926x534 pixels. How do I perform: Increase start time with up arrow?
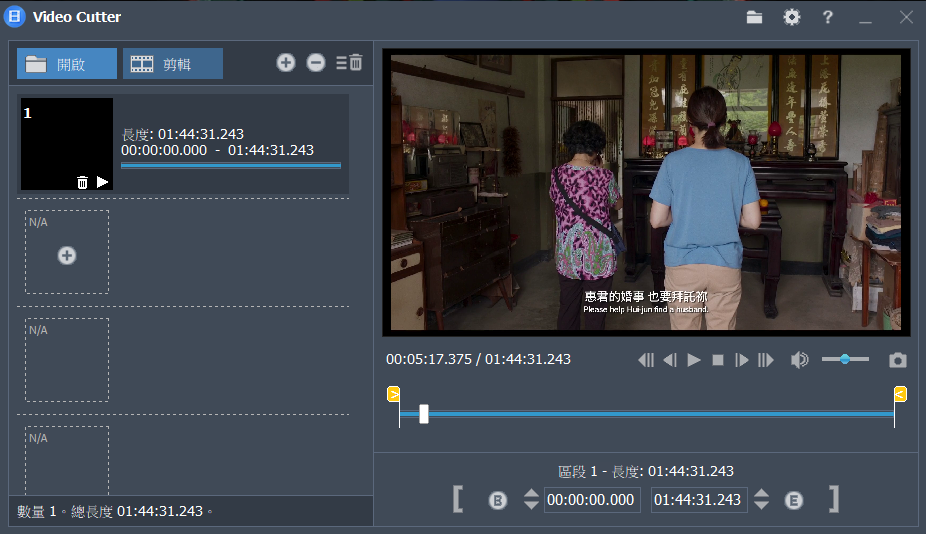pyautogui.click(x=531, y=493)
